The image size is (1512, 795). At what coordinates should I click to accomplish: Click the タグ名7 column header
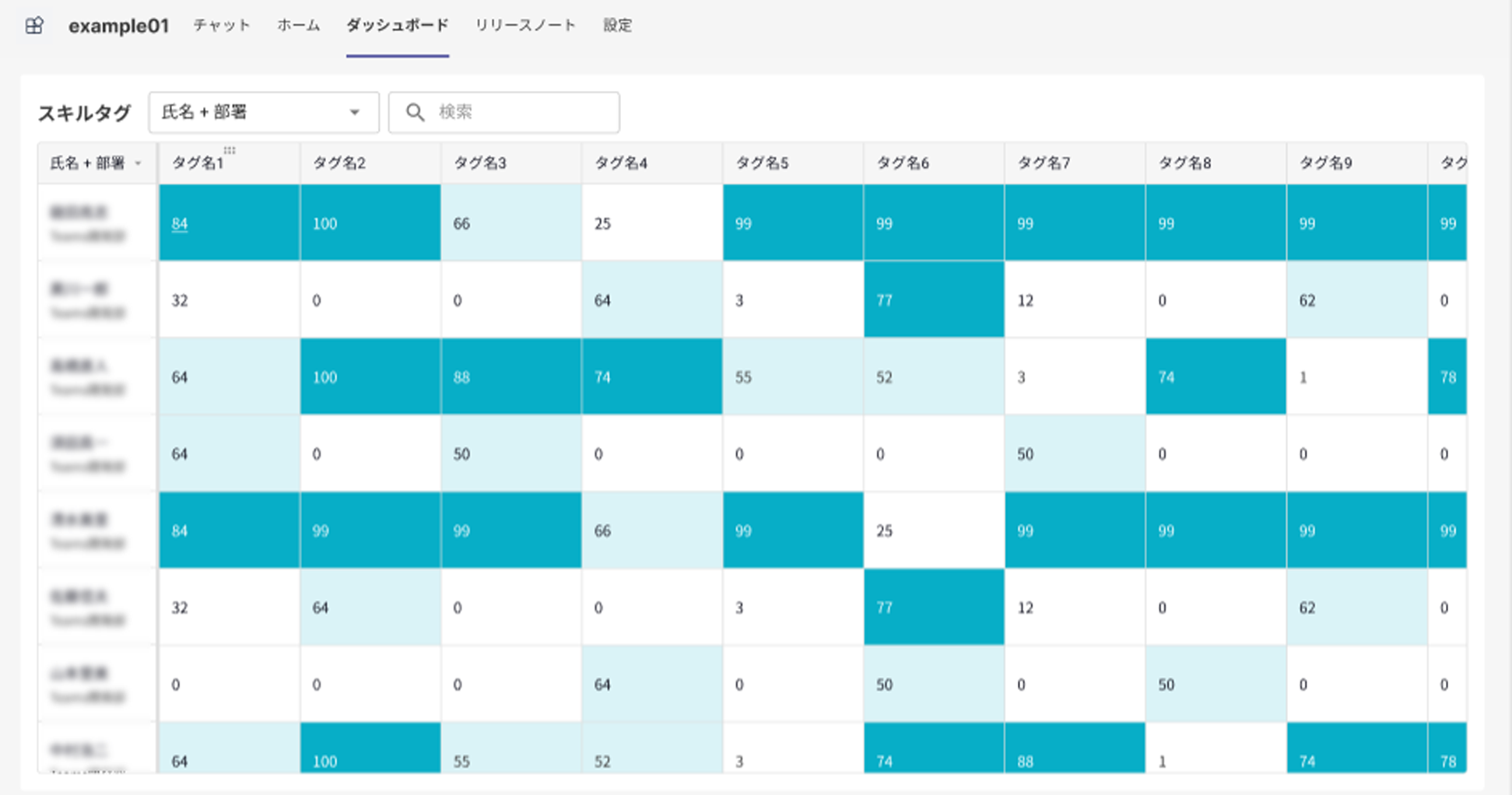point(1044,163)
